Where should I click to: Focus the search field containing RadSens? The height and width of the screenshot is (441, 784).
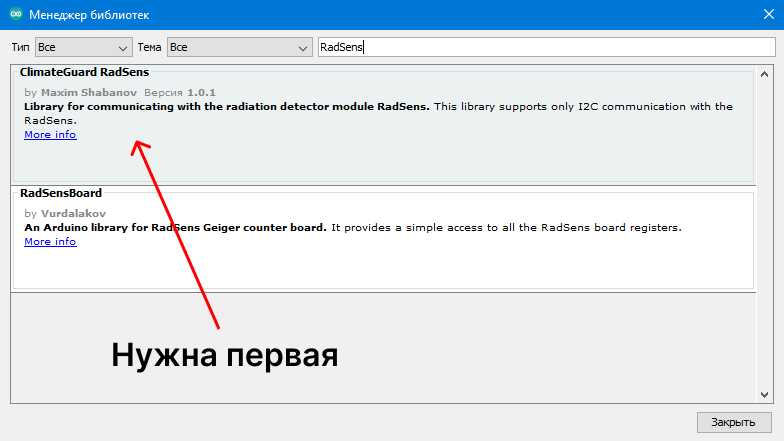click(546, 47)
